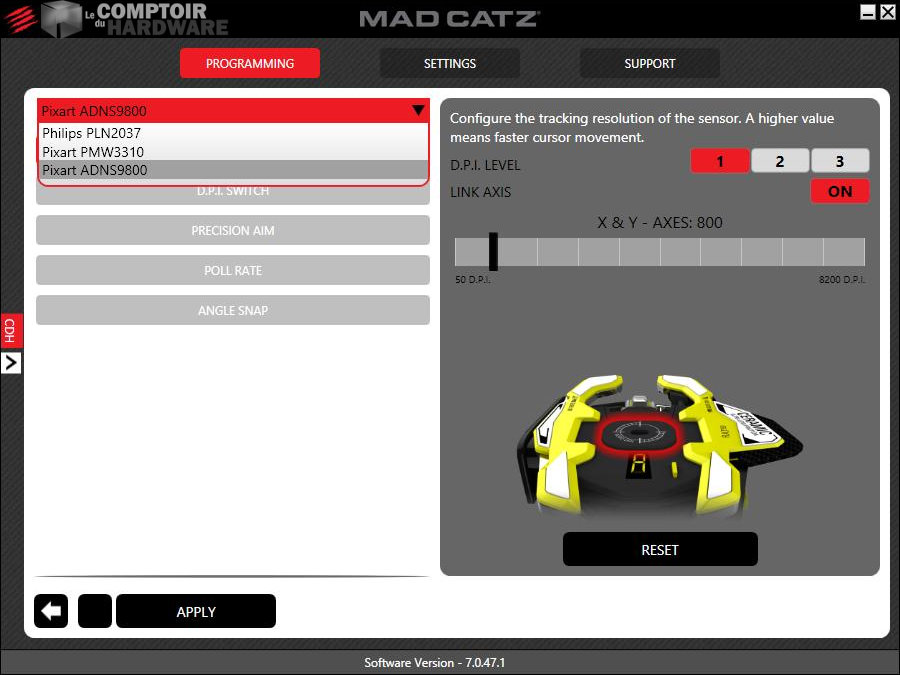Select D.P.I. level 2
The height and width of the screenshot is (675, 900).
coord(779,161)
